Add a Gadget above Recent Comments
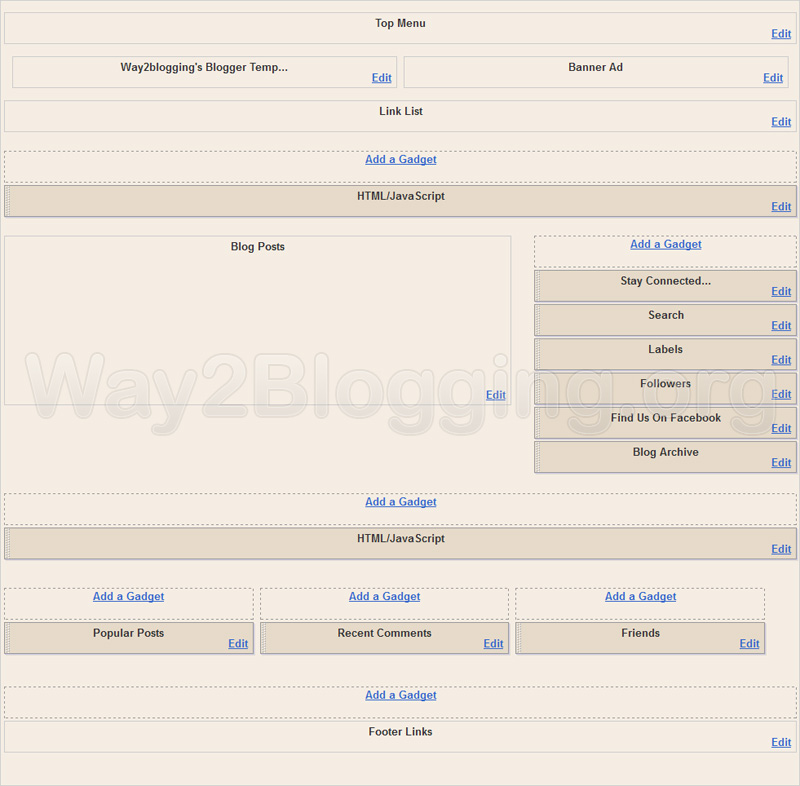This screenshot has height=786, width=800. [x=384, y=596]
